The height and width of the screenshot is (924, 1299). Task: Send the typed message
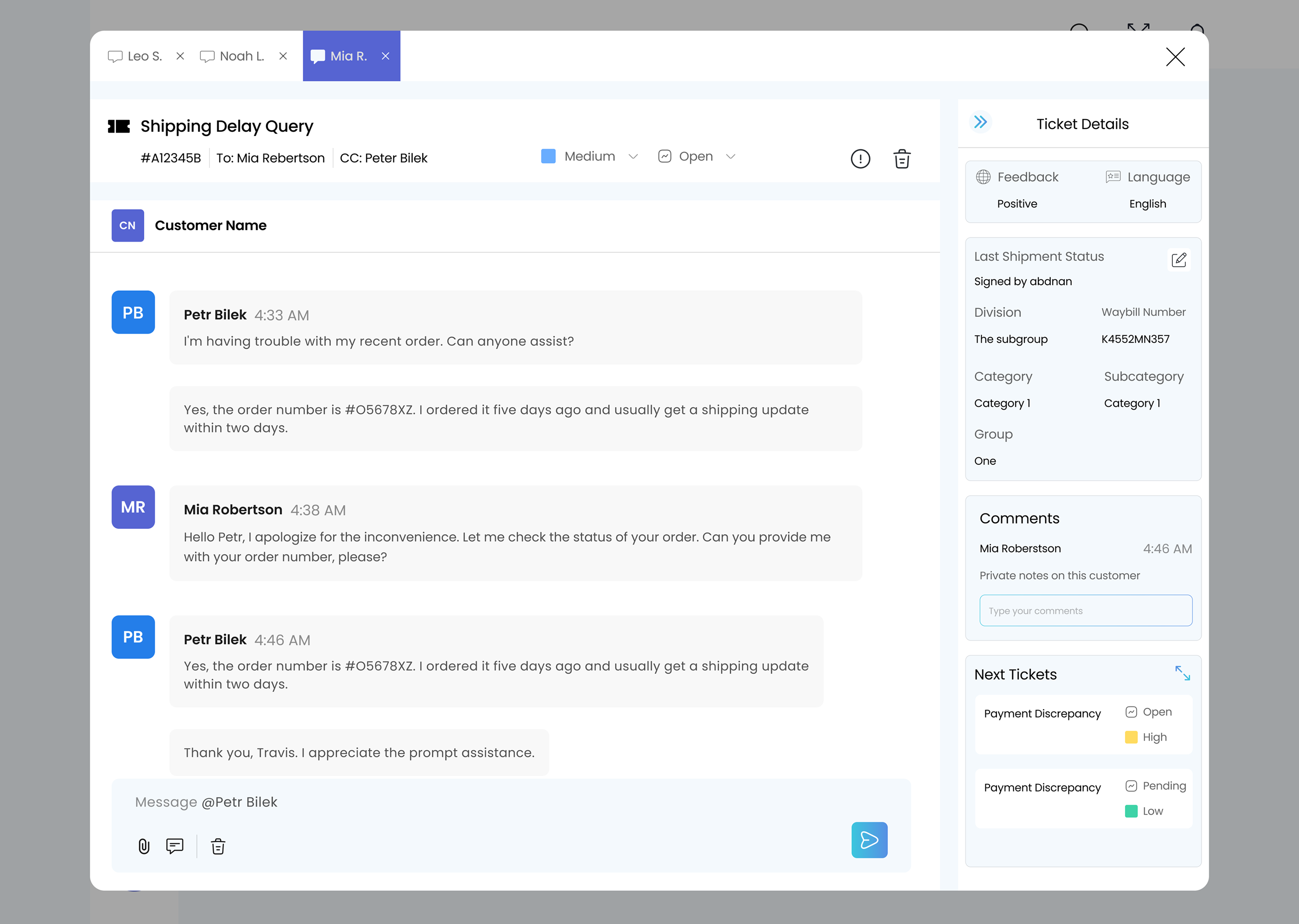pyautogui.click(x=869, y=840)
